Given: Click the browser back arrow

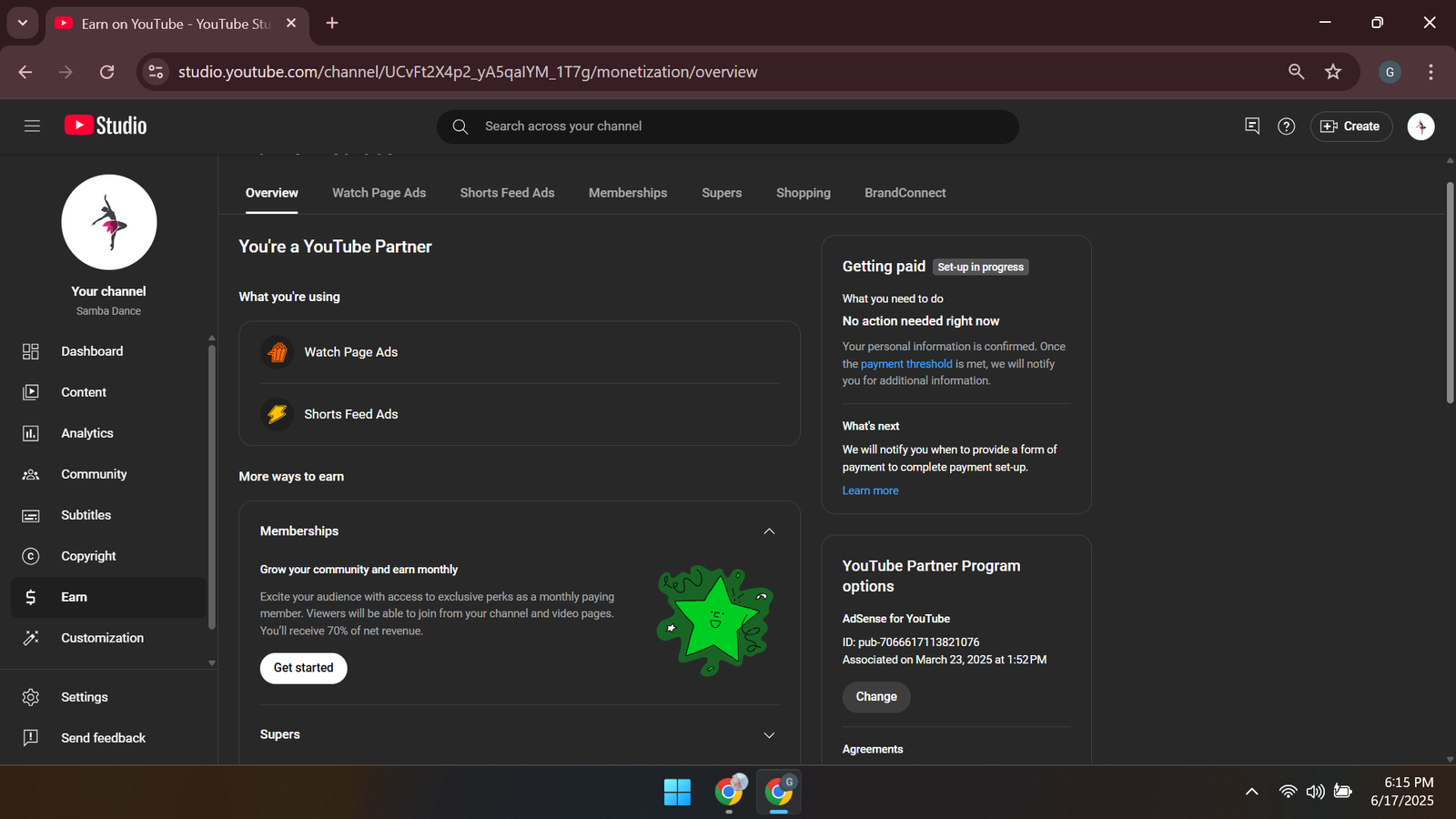Looking at the screenshot, I should click(x=25, y=72).
